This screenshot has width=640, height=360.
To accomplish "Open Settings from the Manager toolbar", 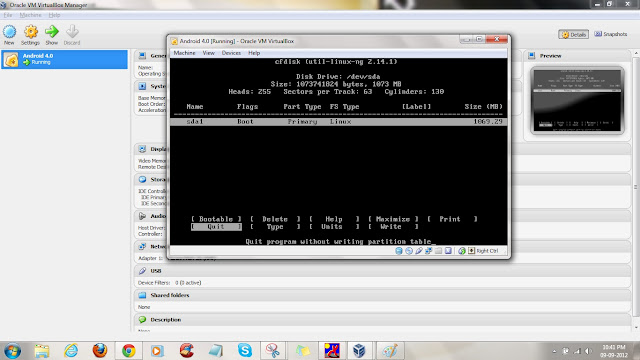I will click(31, 35).
